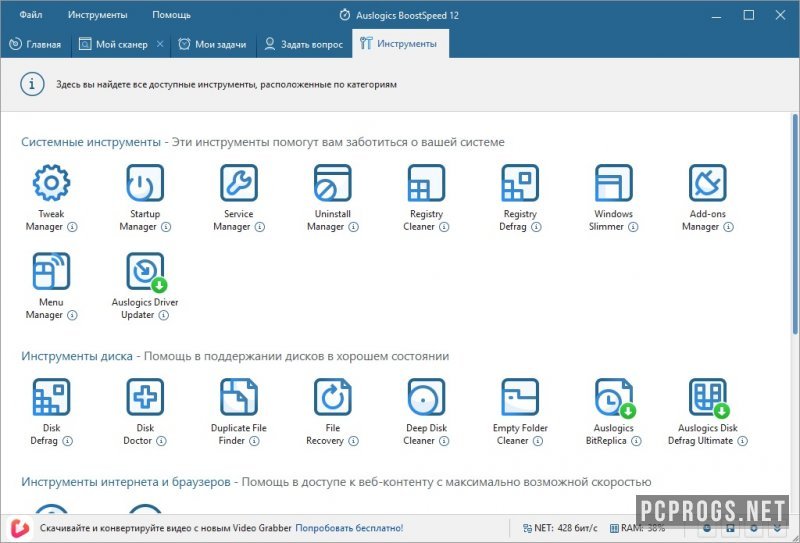Open the Помощь menu
800x543 pixels.
(x=171, y=15)
